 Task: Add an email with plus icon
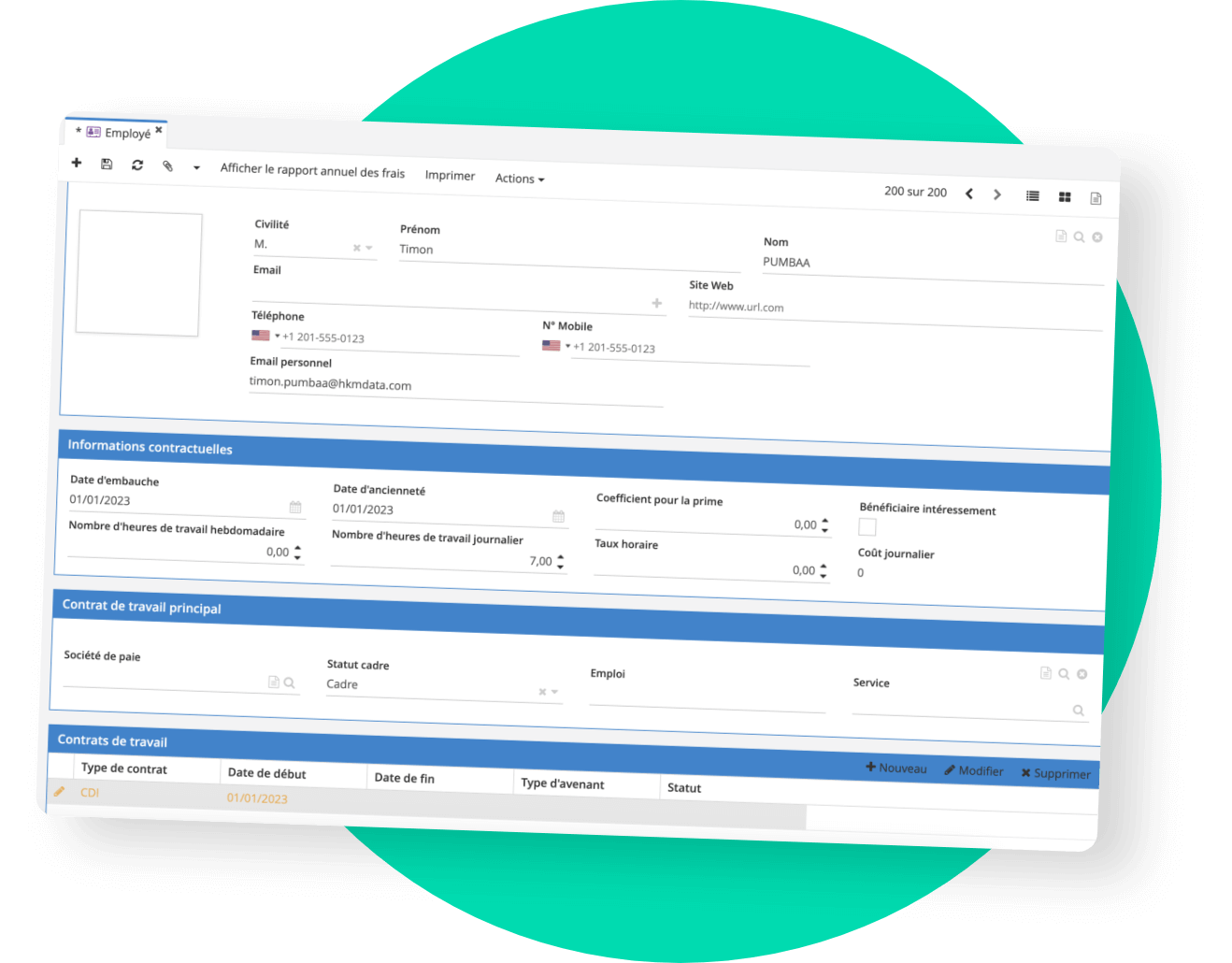click(x=657, y=303)
